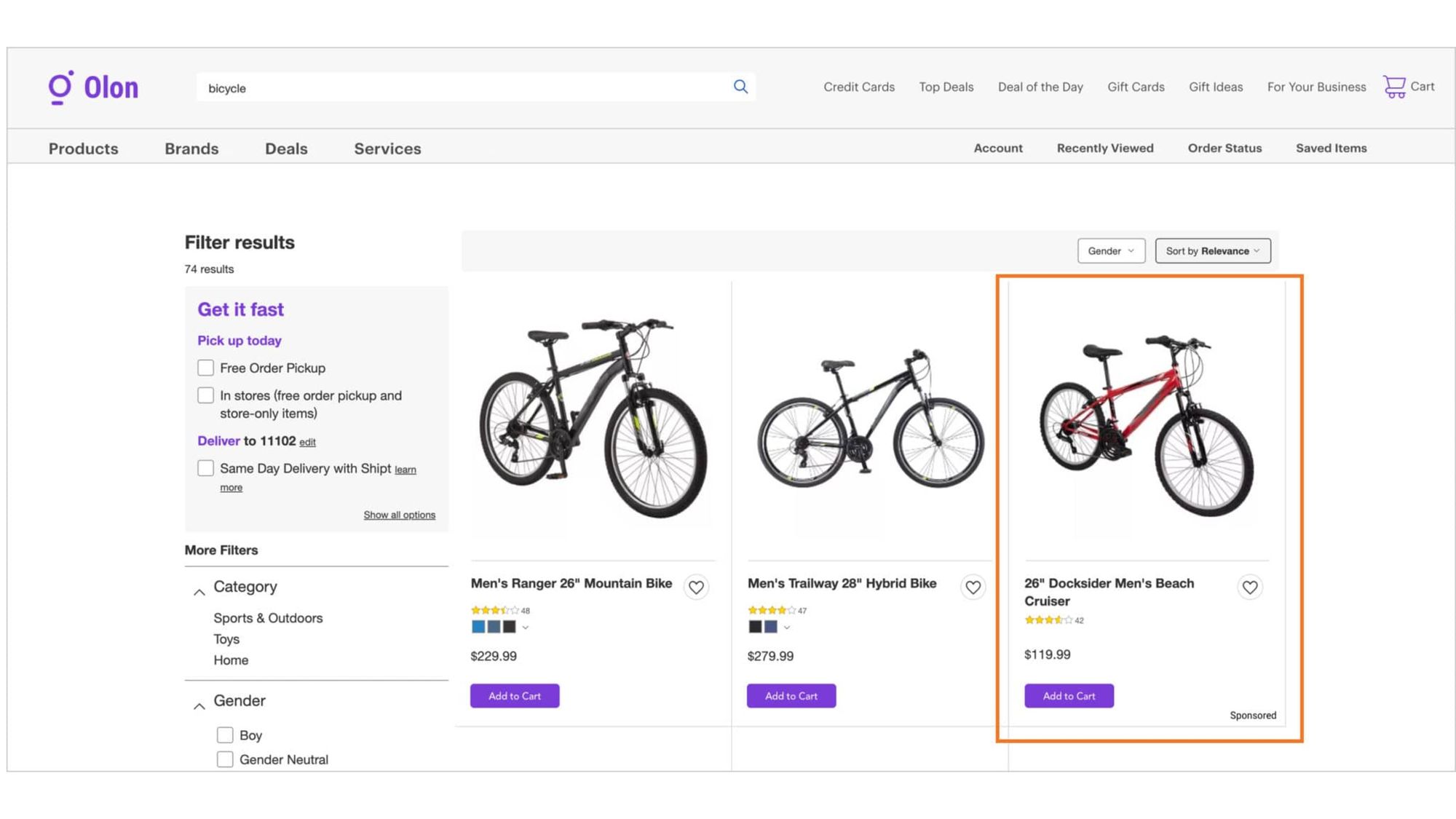Screen dimensions: 1456x819
Task: Go to the Saved Items tab
Action: pos(1331,148)
